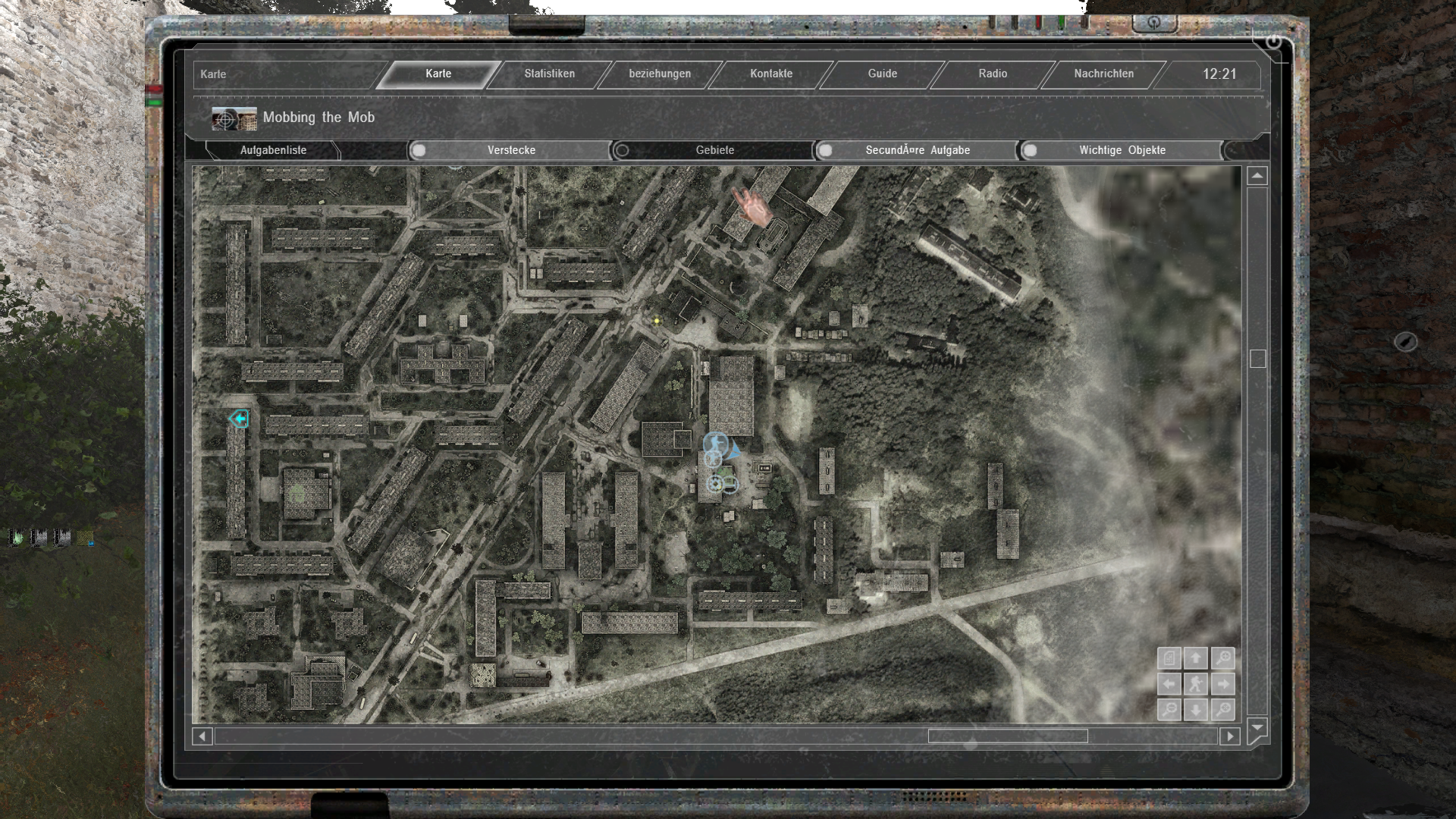Switch to the Statistiken tab
1456x819 pixels.
click(x=549, y=74)
